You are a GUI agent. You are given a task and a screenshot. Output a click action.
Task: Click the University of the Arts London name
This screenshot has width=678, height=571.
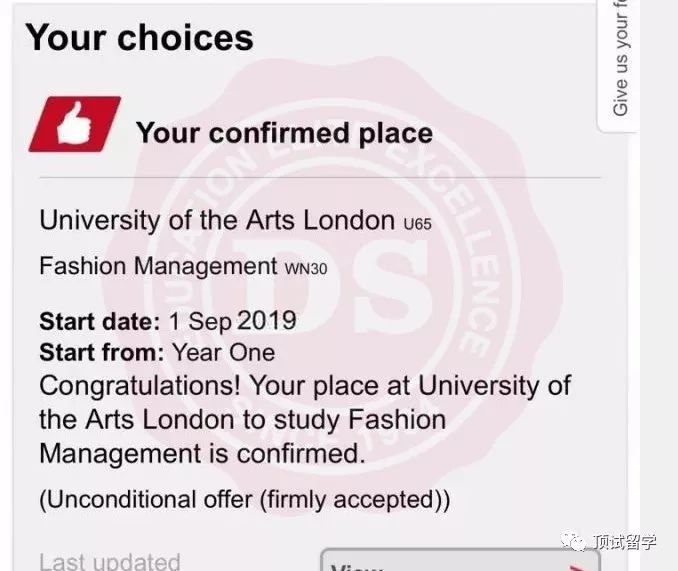click(x=217, y=220)
